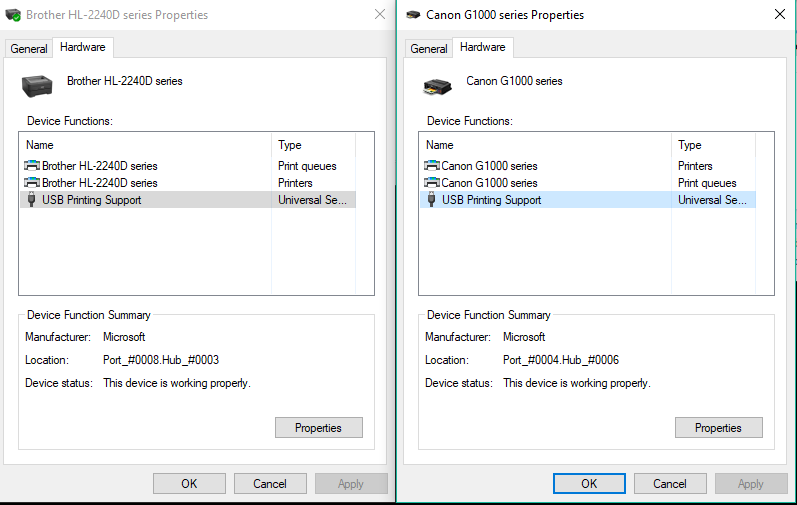Select the Canon Print queues row icon

click(432, 183)
